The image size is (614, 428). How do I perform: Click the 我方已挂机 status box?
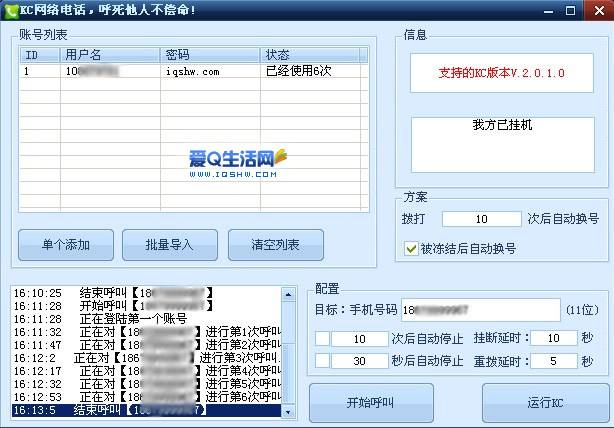point(502,144)
